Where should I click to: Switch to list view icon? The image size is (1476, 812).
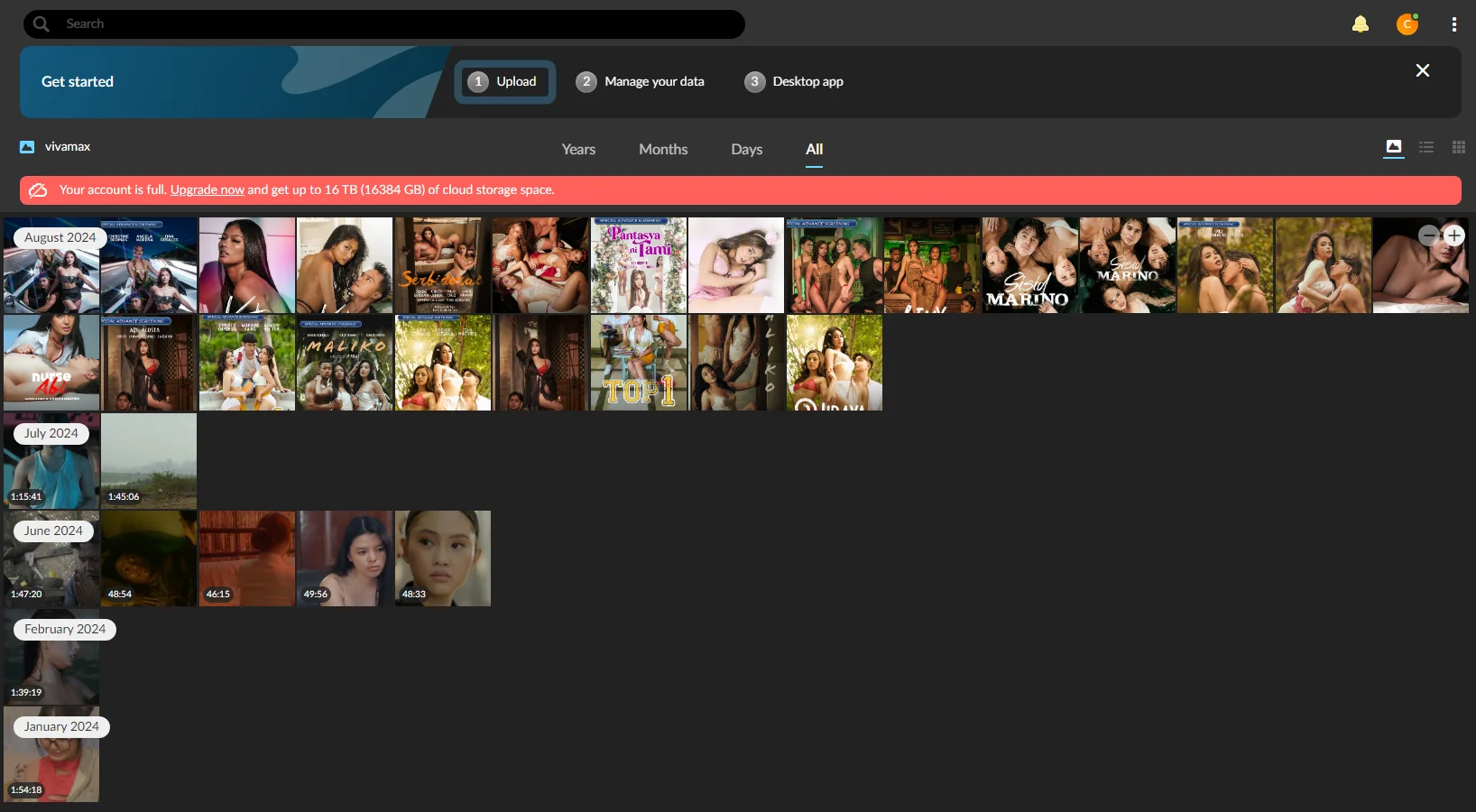click(x=1426, y=147)
